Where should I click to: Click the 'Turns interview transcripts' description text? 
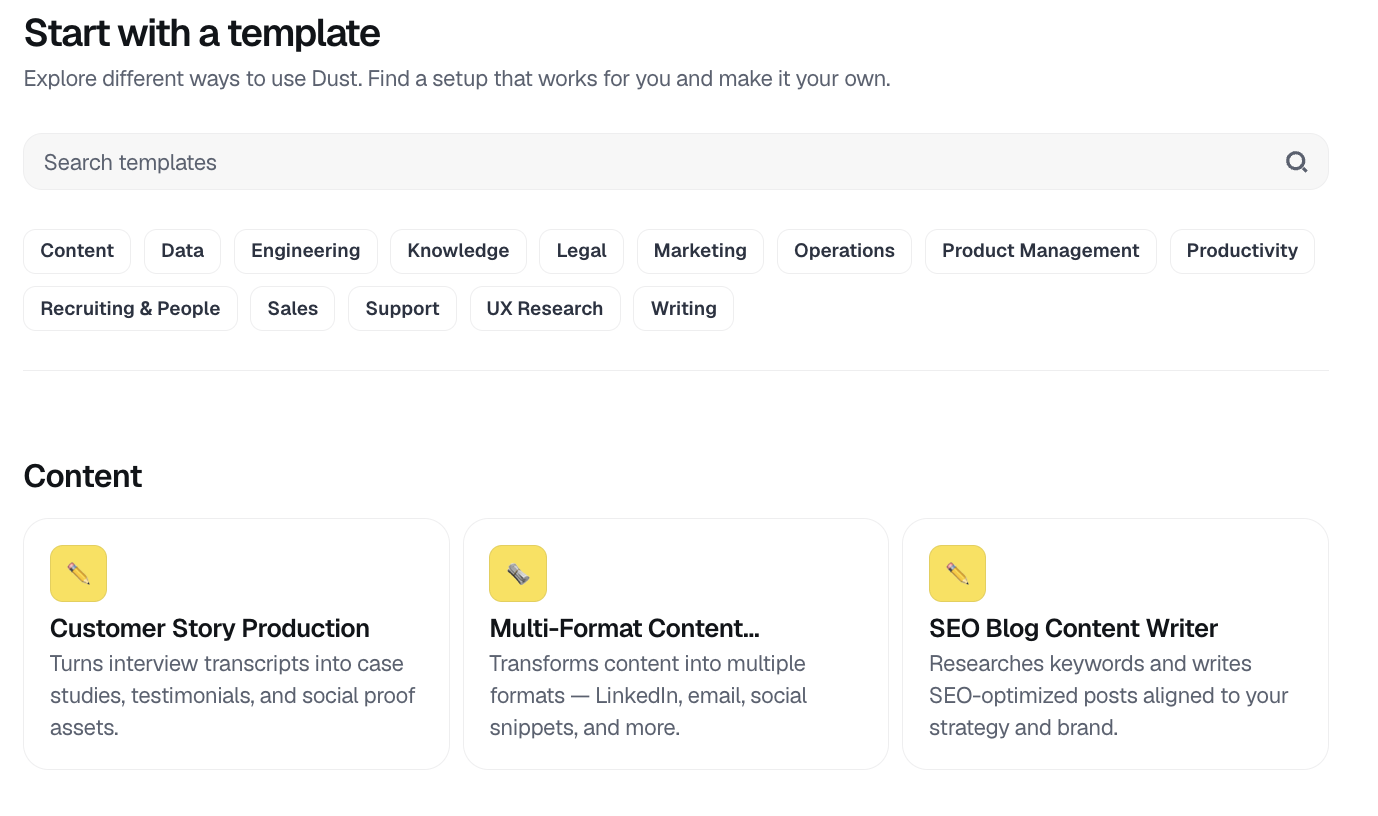click(233, 695)
